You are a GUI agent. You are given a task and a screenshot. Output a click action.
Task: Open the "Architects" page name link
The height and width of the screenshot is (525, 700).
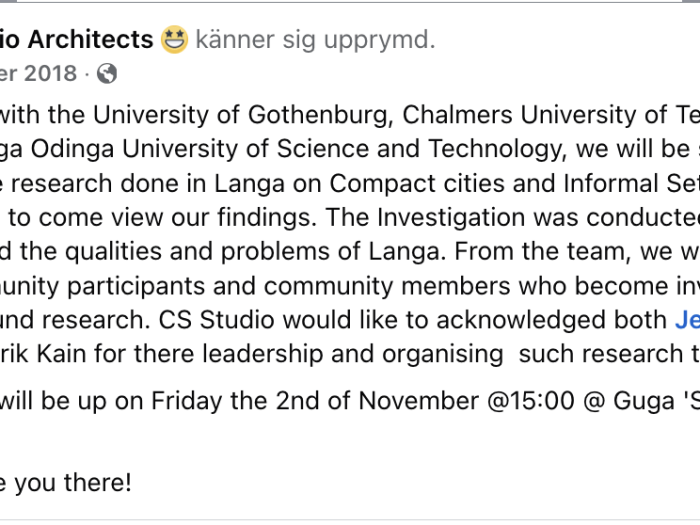91,39
